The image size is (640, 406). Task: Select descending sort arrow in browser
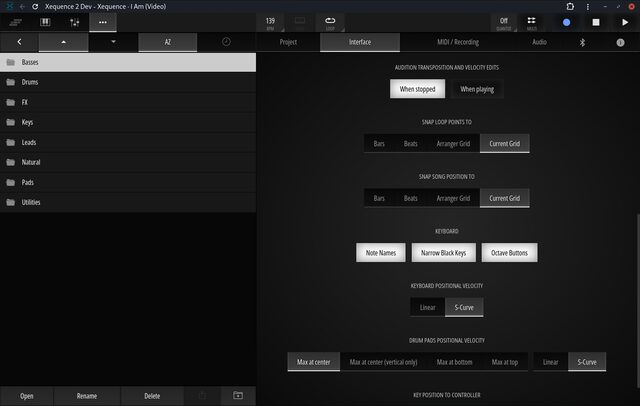coord(113,42)
